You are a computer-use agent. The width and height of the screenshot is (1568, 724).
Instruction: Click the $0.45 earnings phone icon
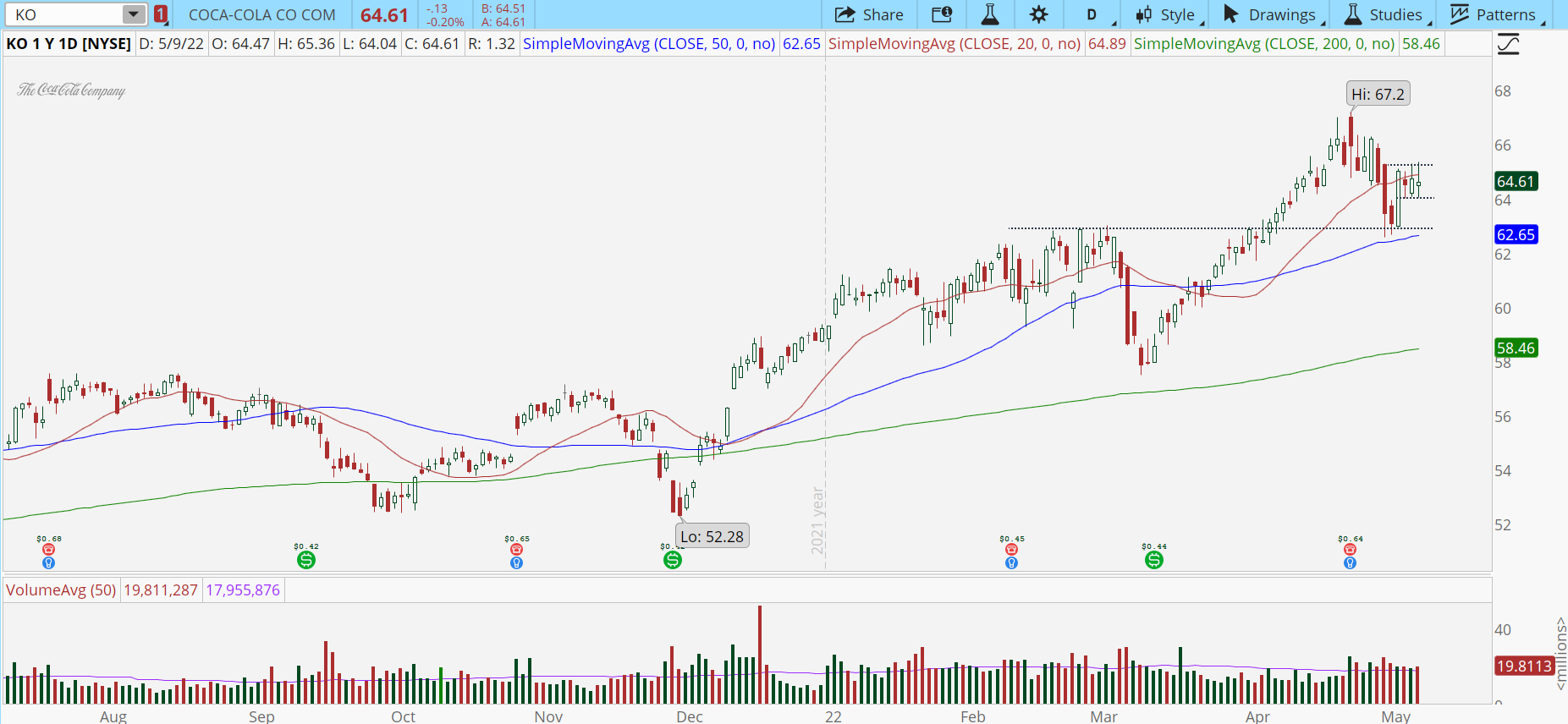pos(1012,550)
